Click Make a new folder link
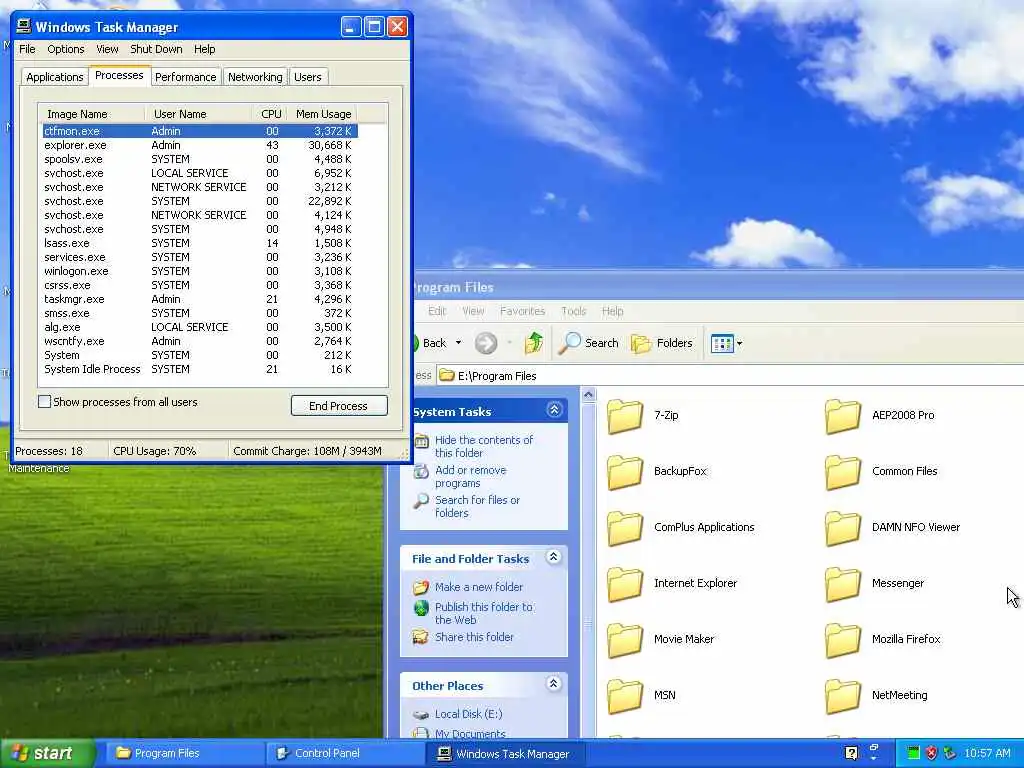The width and height of the screenshot is (1024, 768). (x=479, y=587)
